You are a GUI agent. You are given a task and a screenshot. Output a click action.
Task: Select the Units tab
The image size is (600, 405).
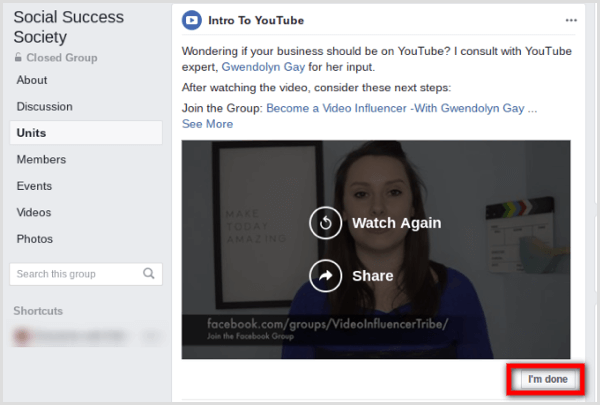(x=86, y=133)
